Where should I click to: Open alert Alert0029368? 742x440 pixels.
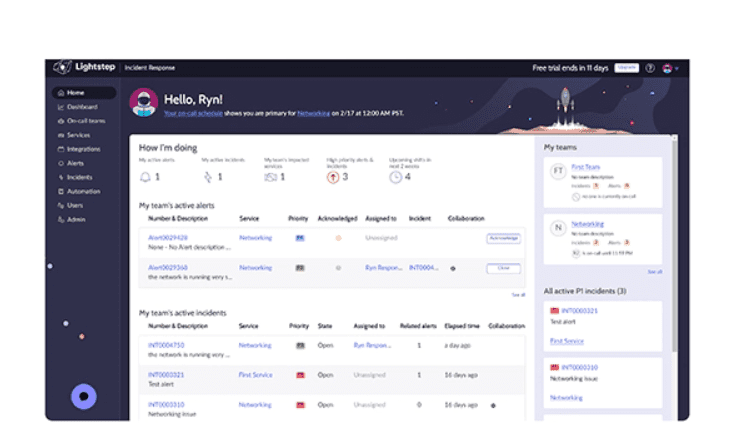point(168,268)
